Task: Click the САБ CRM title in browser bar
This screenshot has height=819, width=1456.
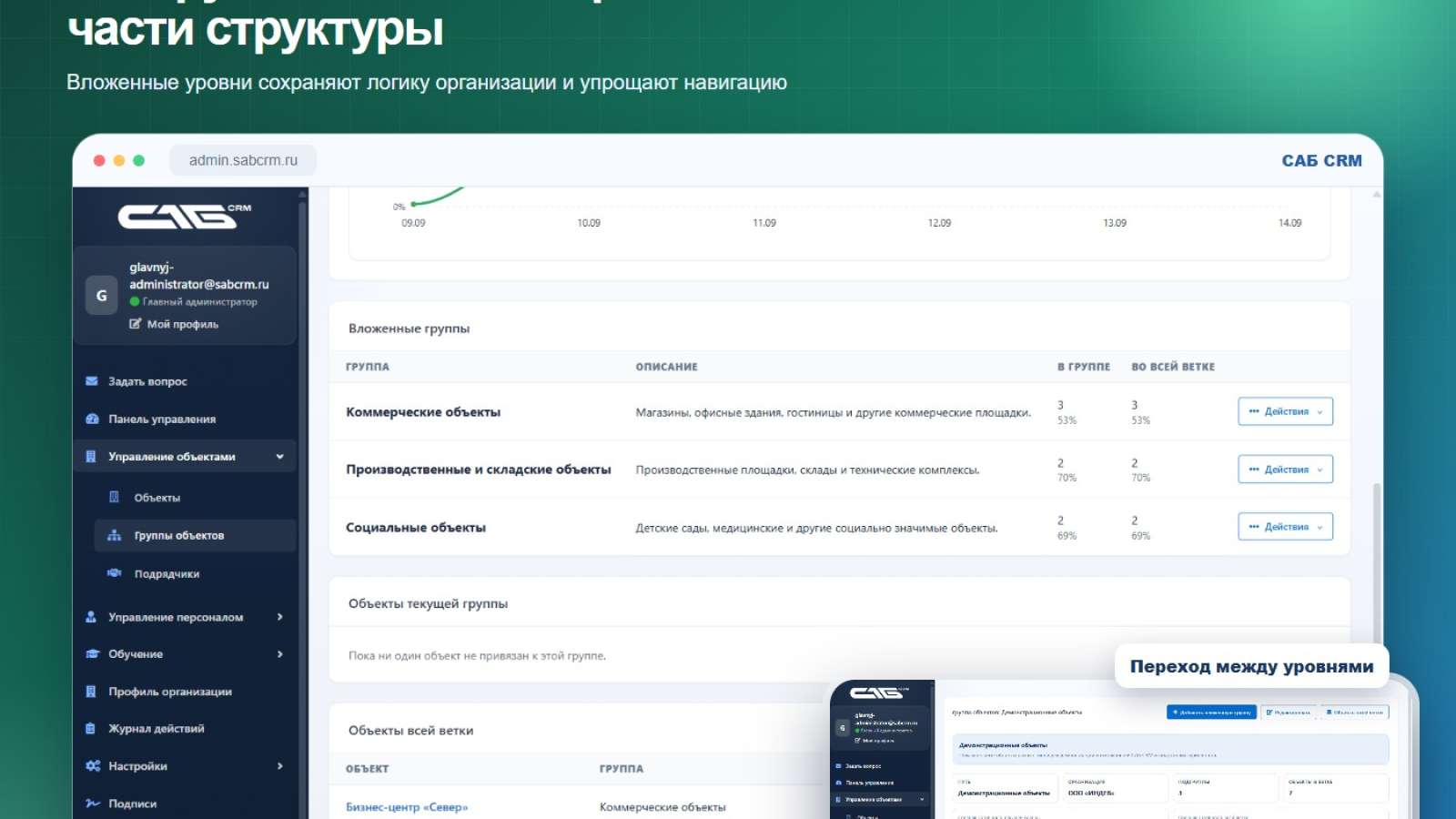Action: click(x=1321, y=161)
